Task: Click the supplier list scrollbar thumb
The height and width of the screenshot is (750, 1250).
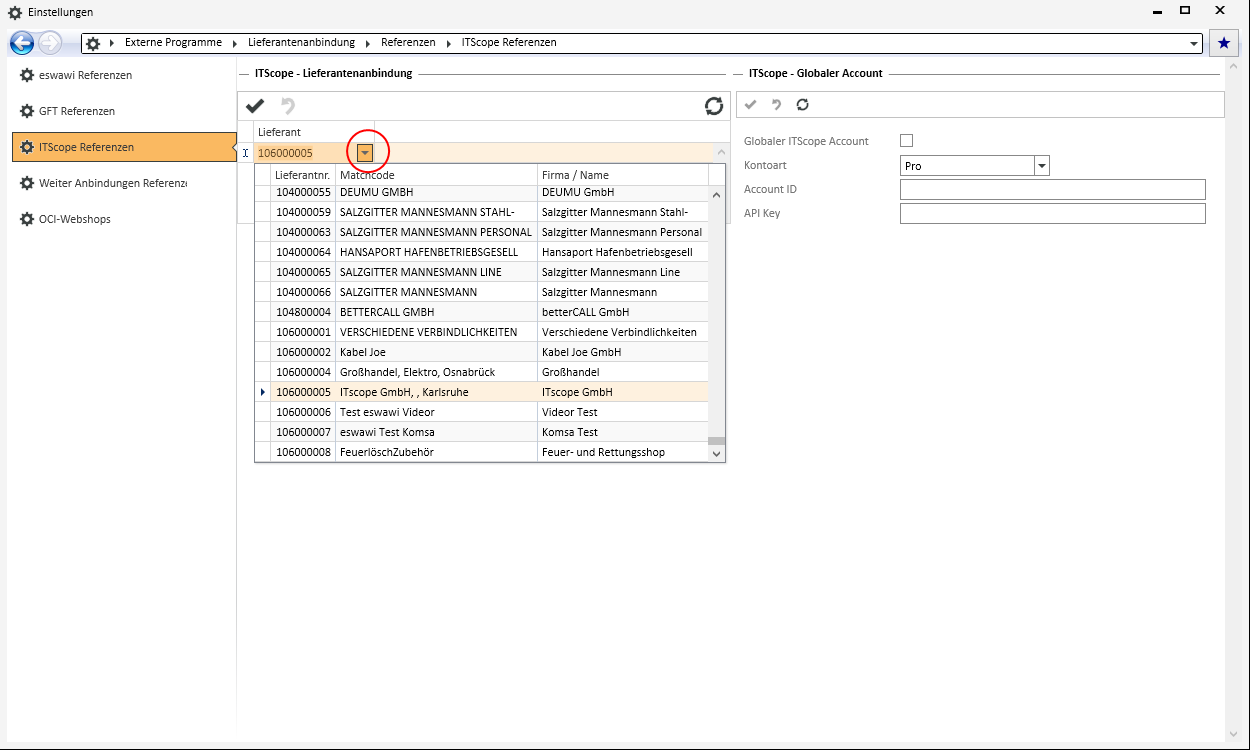Action: 716,440
